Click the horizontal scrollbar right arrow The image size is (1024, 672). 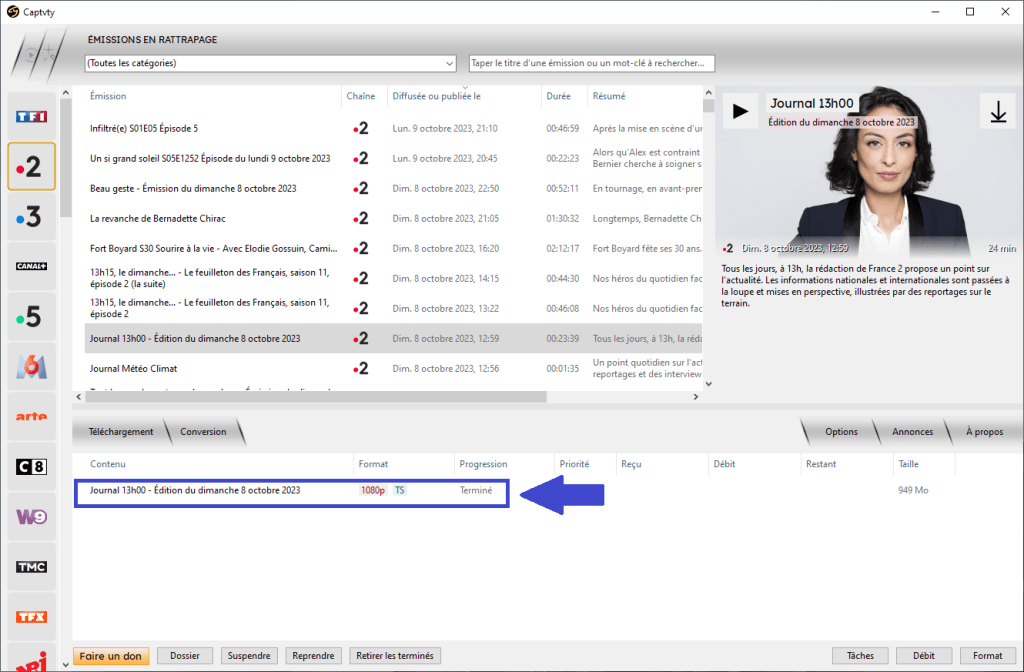point(696,397)
